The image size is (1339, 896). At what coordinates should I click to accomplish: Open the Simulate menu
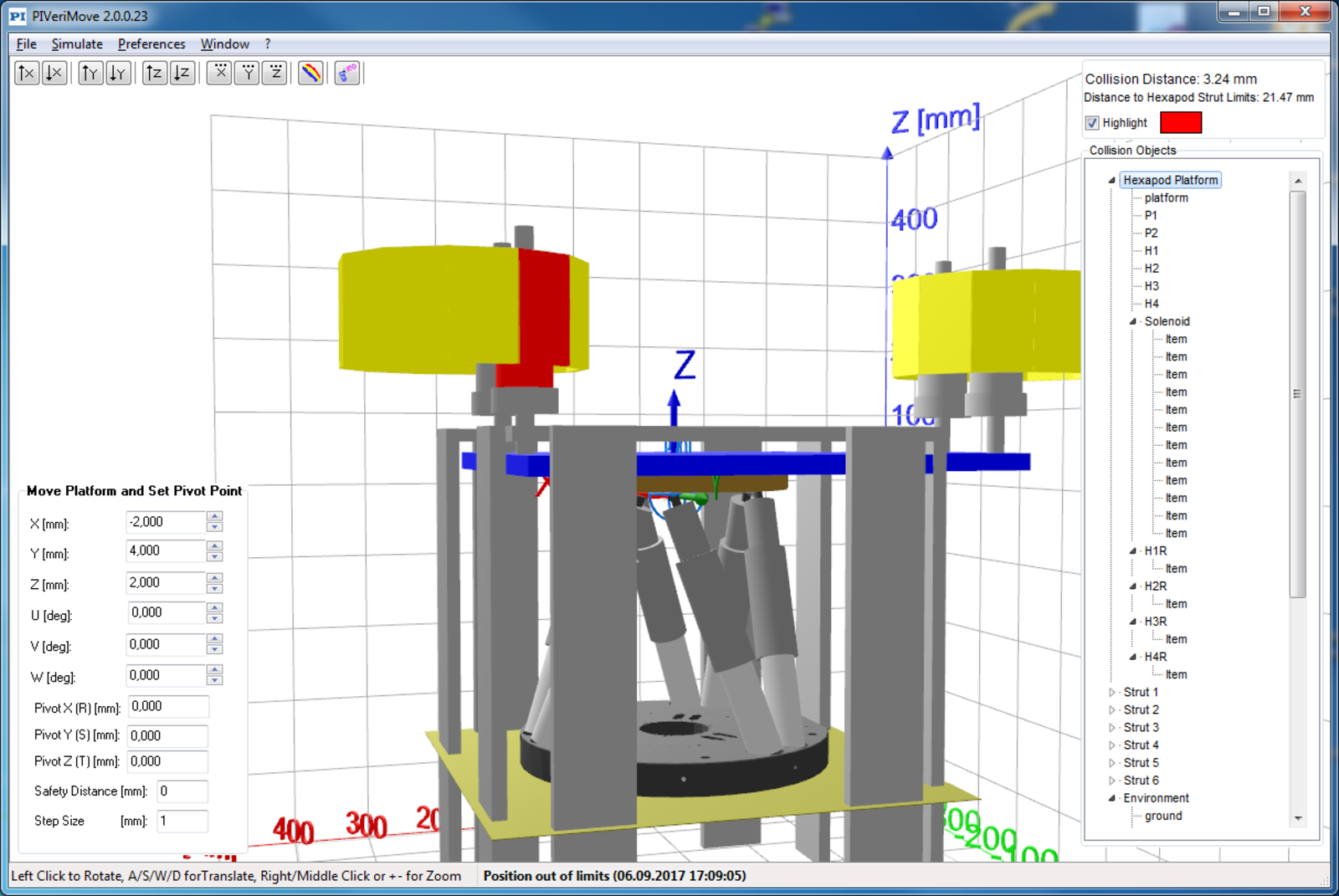pos(77,44)
